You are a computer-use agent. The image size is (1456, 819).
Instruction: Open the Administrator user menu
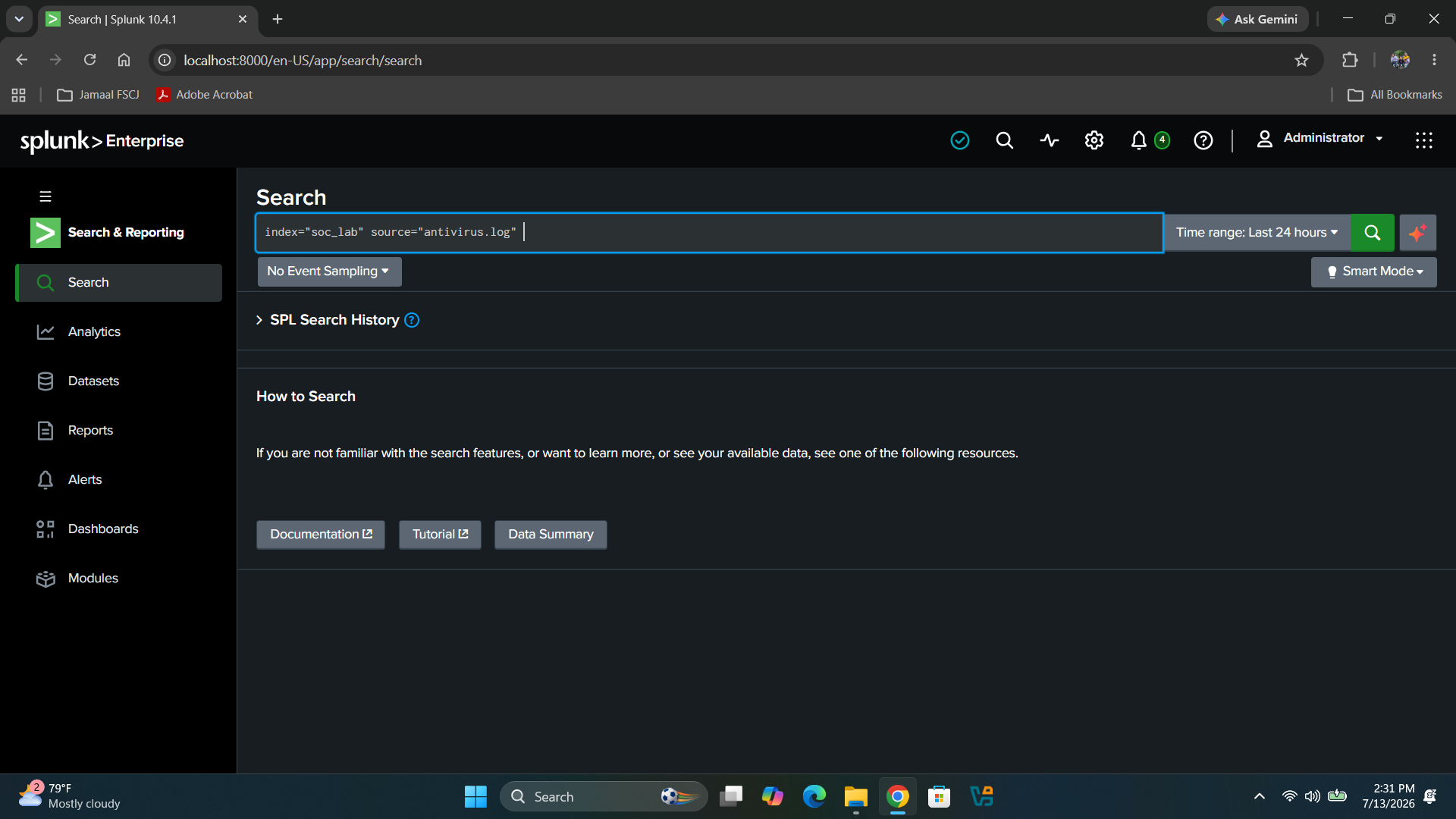(1320, 138)
